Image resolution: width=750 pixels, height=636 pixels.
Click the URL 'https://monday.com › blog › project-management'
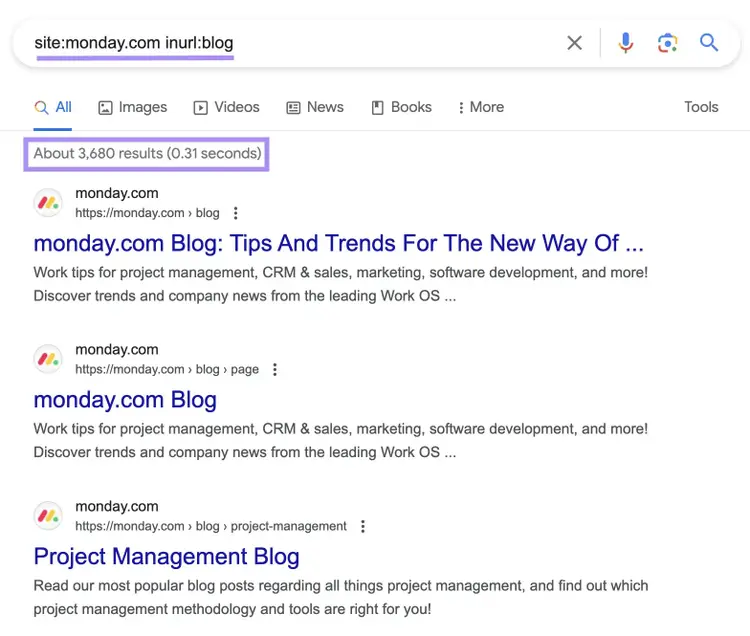(211, 526)
